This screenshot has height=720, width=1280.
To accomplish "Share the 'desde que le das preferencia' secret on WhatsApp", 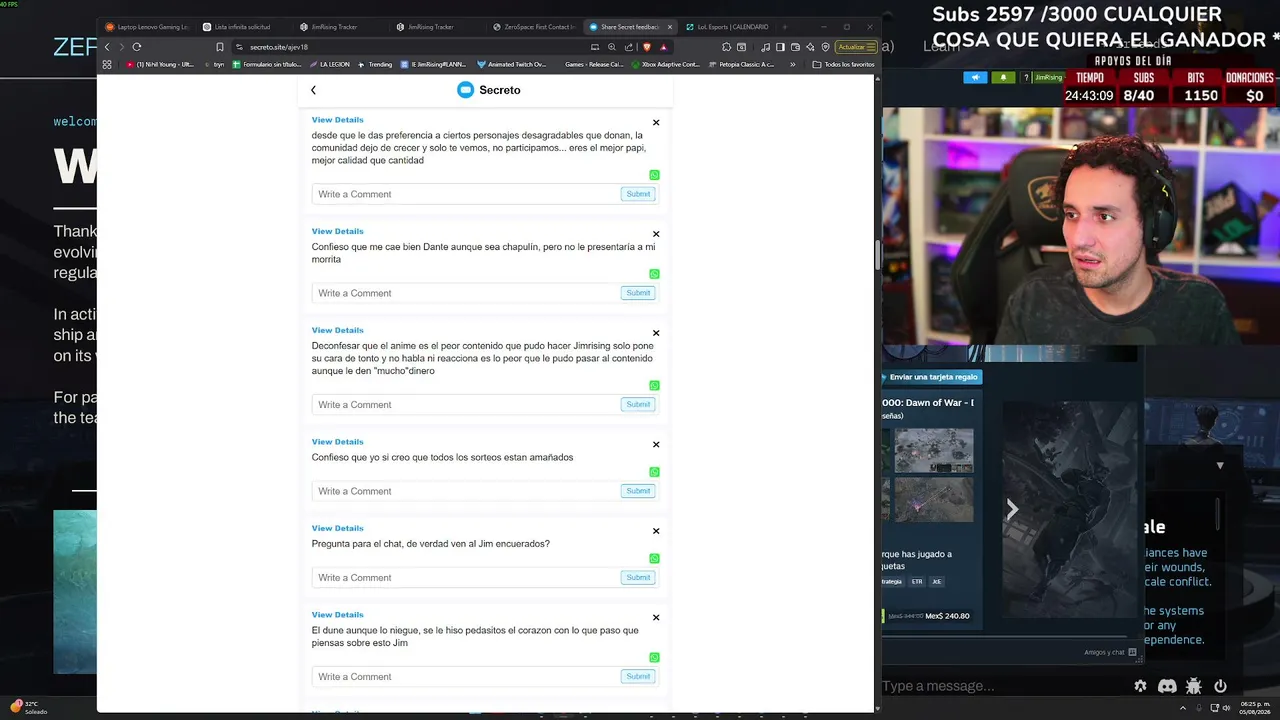I will (654, 175).
